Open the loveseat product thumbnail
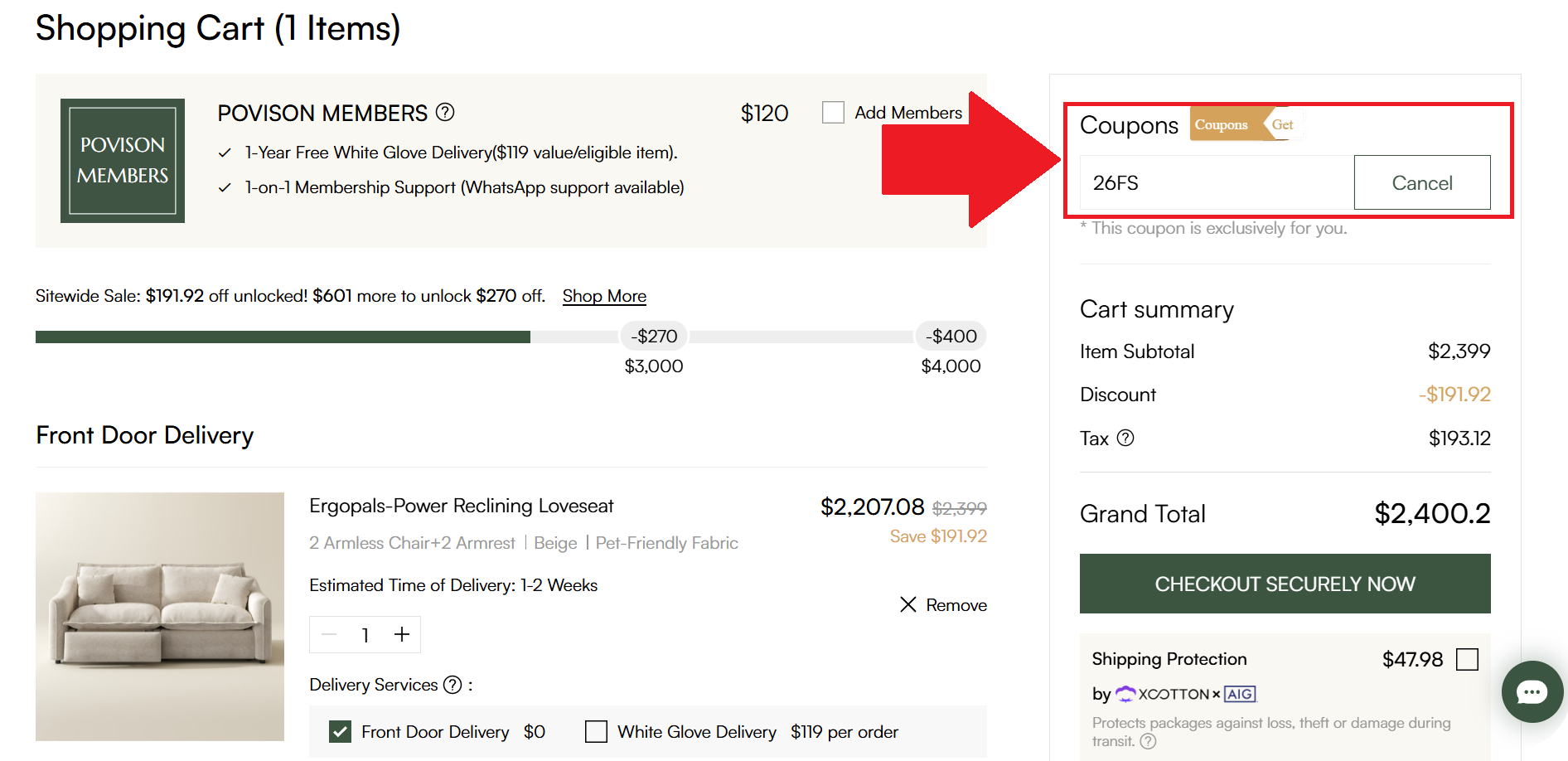Image resolution: width=1568 pixels, height=761 pixels. point(160,617)
